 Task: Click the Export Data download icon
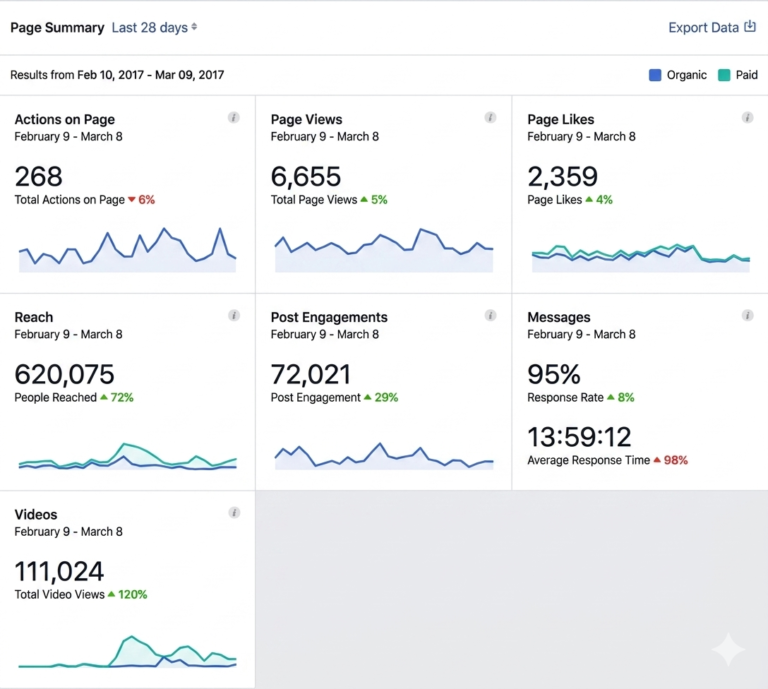pyautogui.click(x=750, y=26)
